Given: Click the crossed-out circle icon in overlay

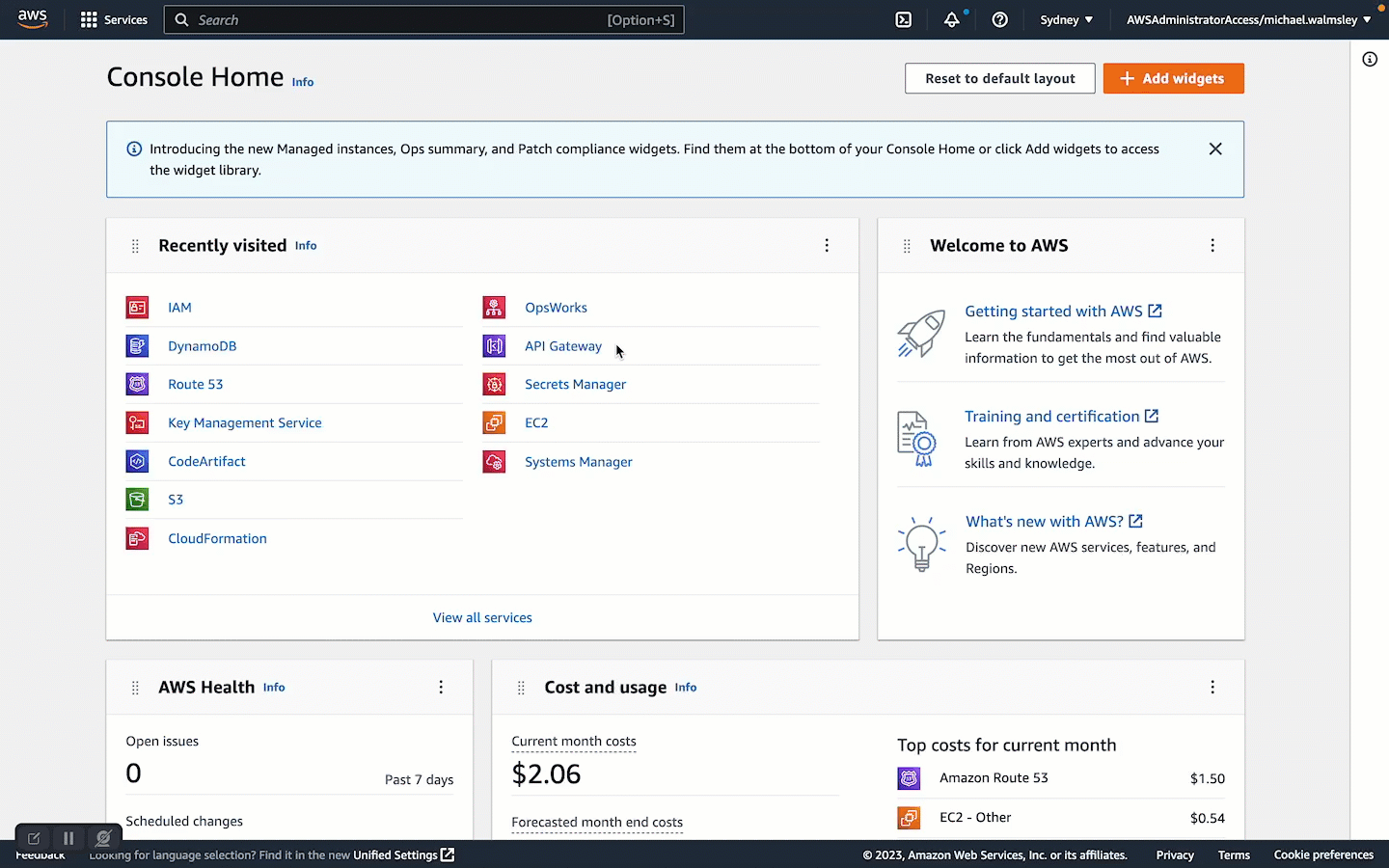Looking at the screenshot, I should tap(103, 838).
